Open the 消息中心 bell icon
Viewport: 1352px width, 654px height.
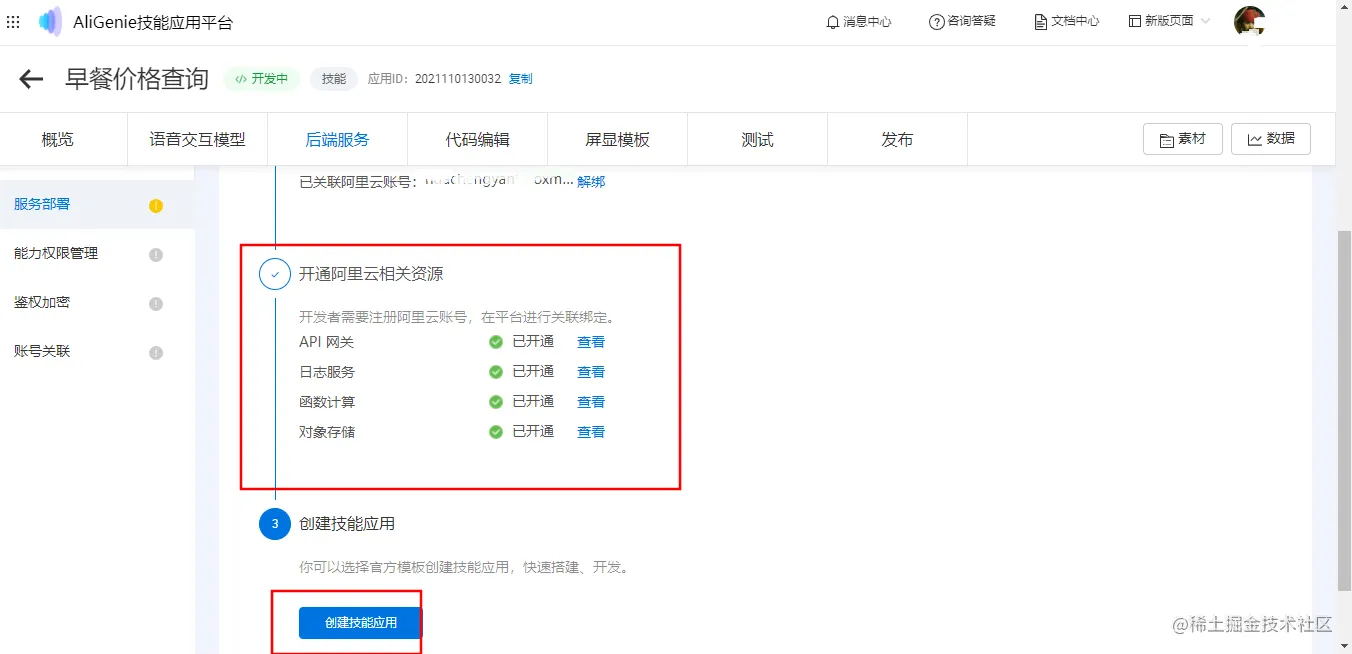(832, 21)
